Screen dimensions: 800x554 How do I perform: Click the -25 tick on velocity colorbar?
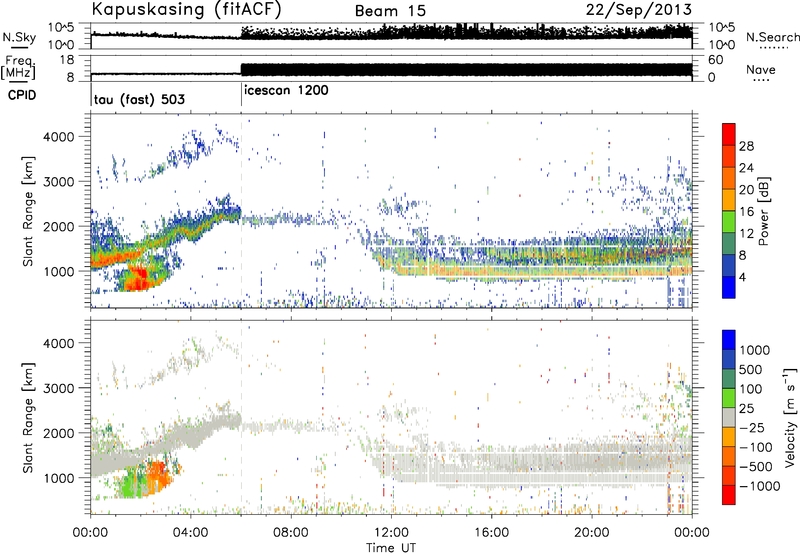coord(755,427)
